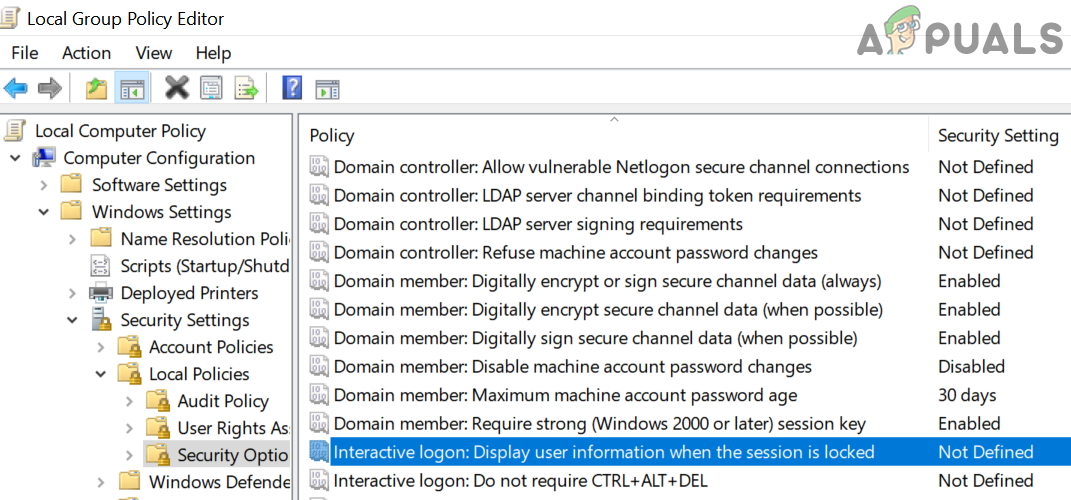Open the Action menu
The height and width of the screenshot is (500, 1071).
86,53
